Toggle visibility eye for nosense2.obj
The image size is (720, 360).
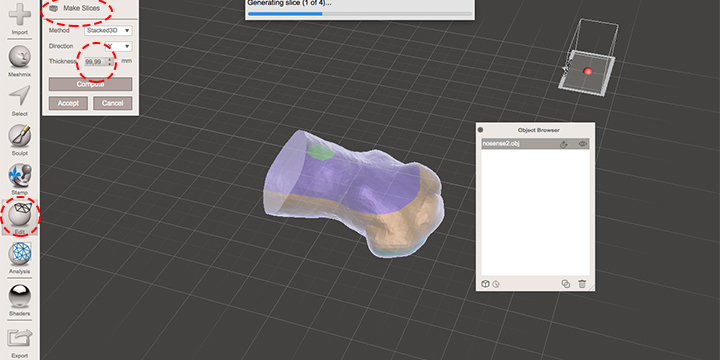coord(582,144)
